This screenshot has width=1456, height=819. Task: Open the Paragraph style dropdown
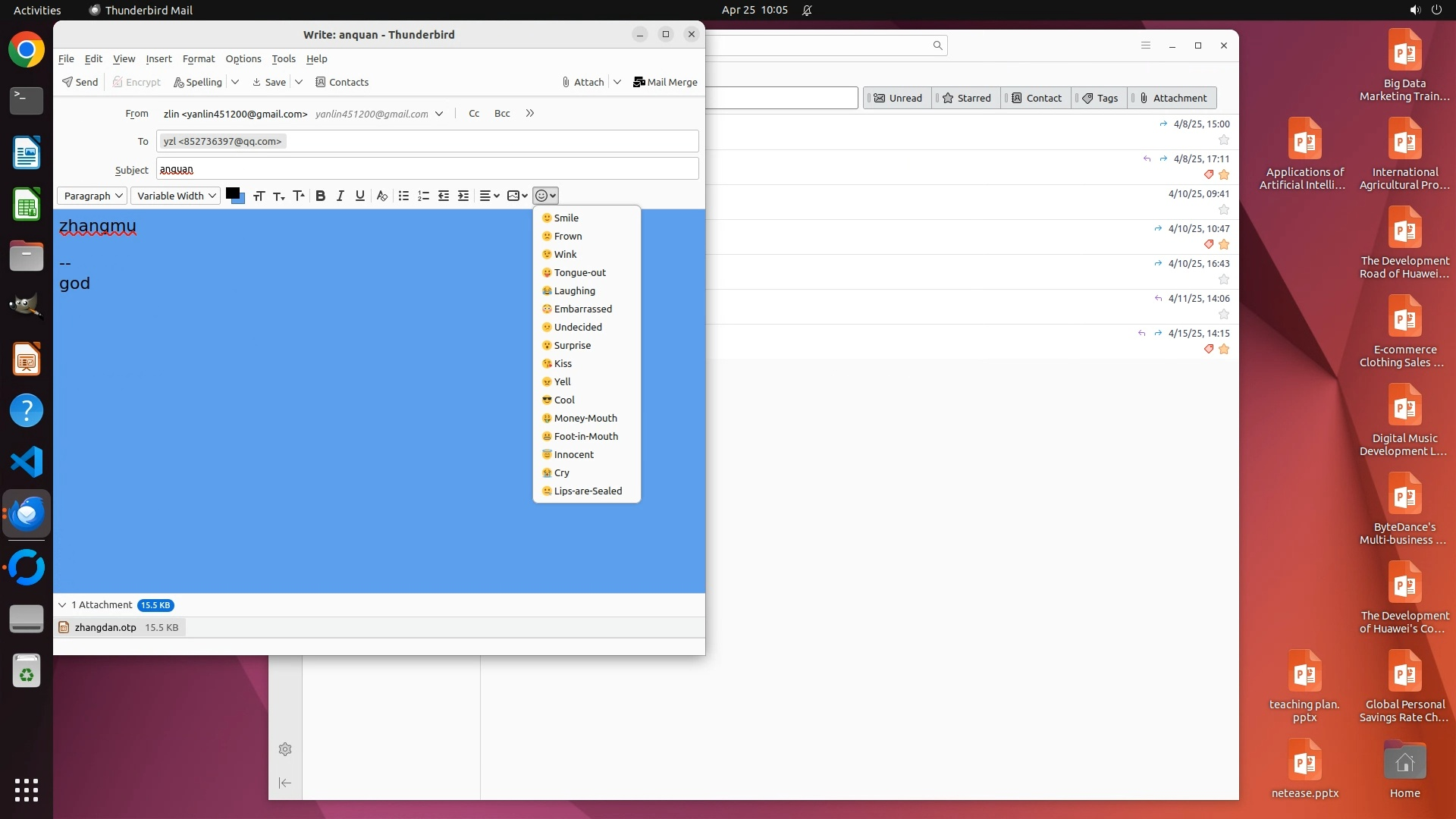click(x=93, y=196)
